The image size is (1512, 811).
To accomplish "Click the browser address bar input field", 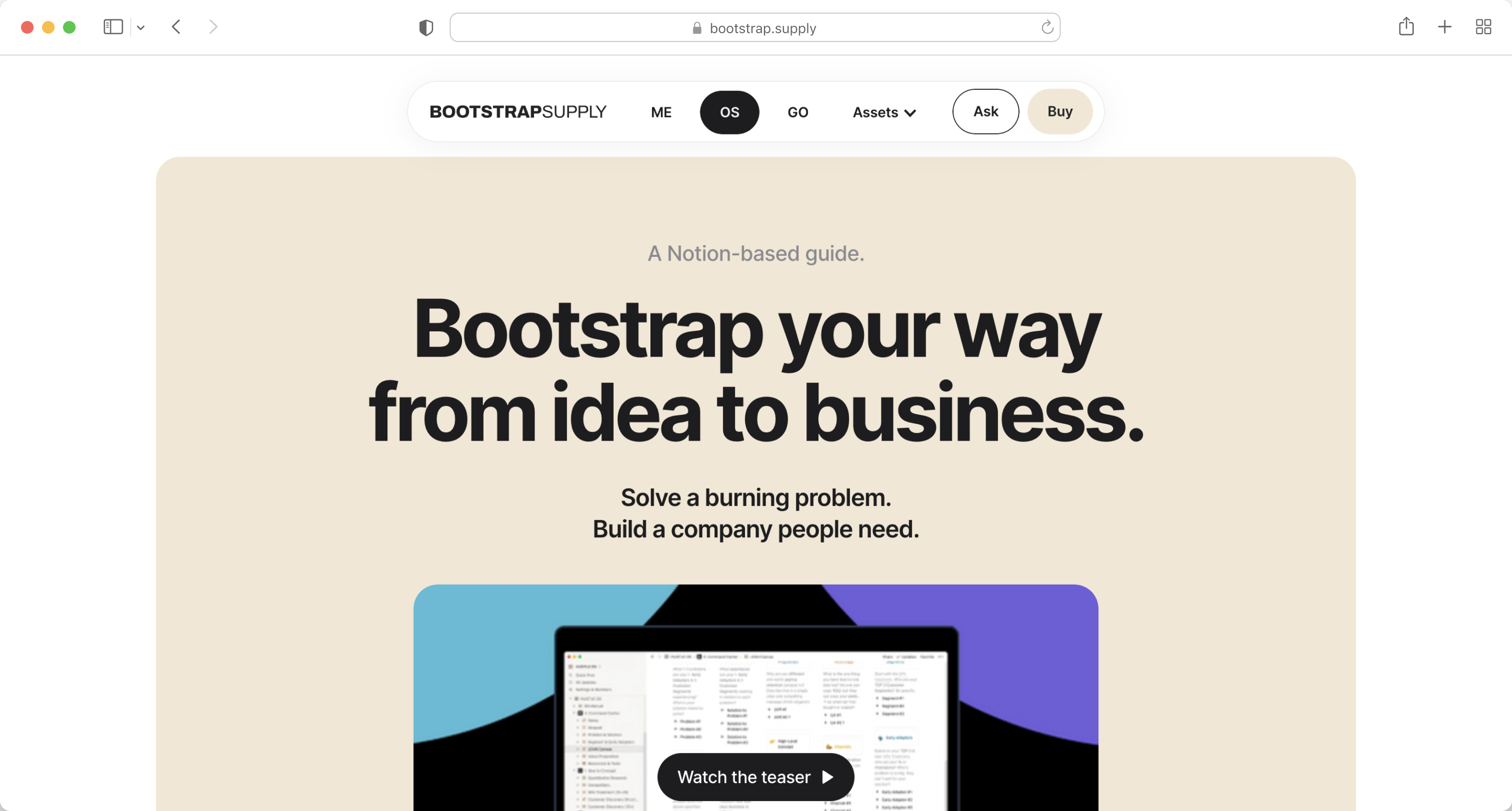I will tap(755, 27).
